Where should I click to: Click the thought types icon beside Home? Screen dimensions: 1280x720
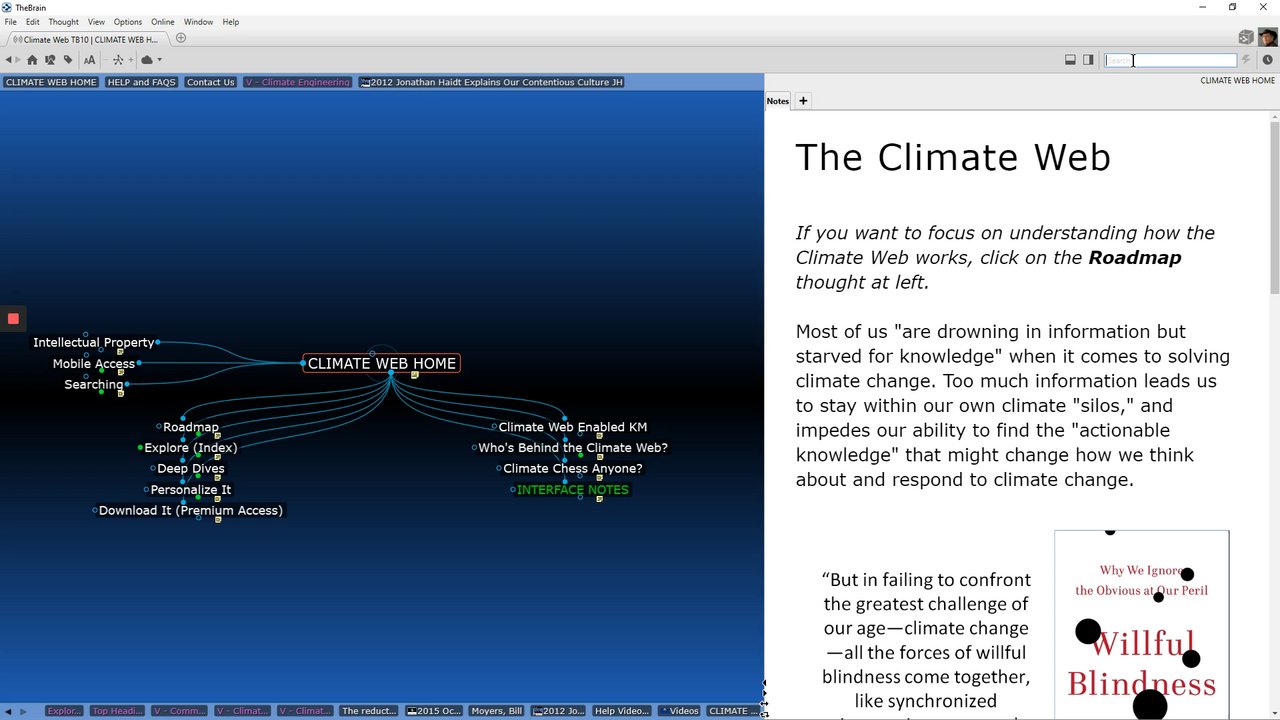click(50, 60)
